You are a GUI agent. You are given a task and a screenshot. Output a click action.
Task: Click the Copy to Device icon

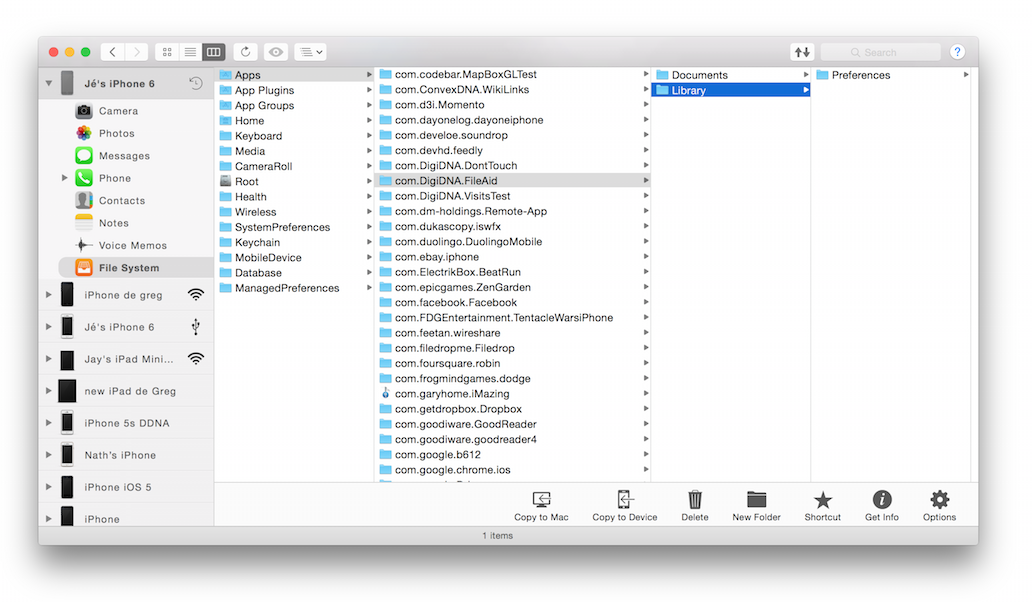pyautogui.click(x=625, y=499)
